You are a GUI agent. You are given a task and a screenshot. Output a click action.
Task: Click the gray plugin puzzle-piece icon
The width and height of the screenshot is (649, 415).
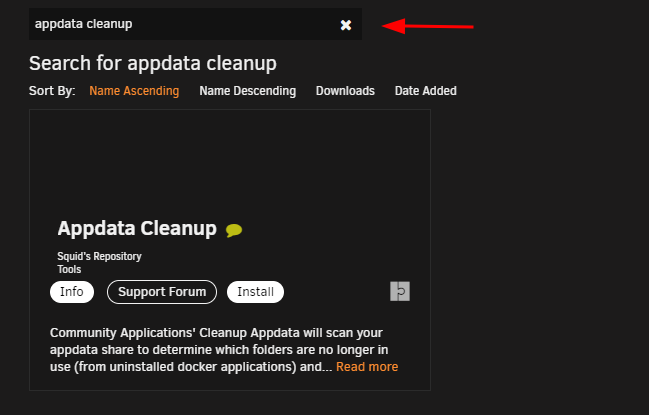click(x=400, y=291)
